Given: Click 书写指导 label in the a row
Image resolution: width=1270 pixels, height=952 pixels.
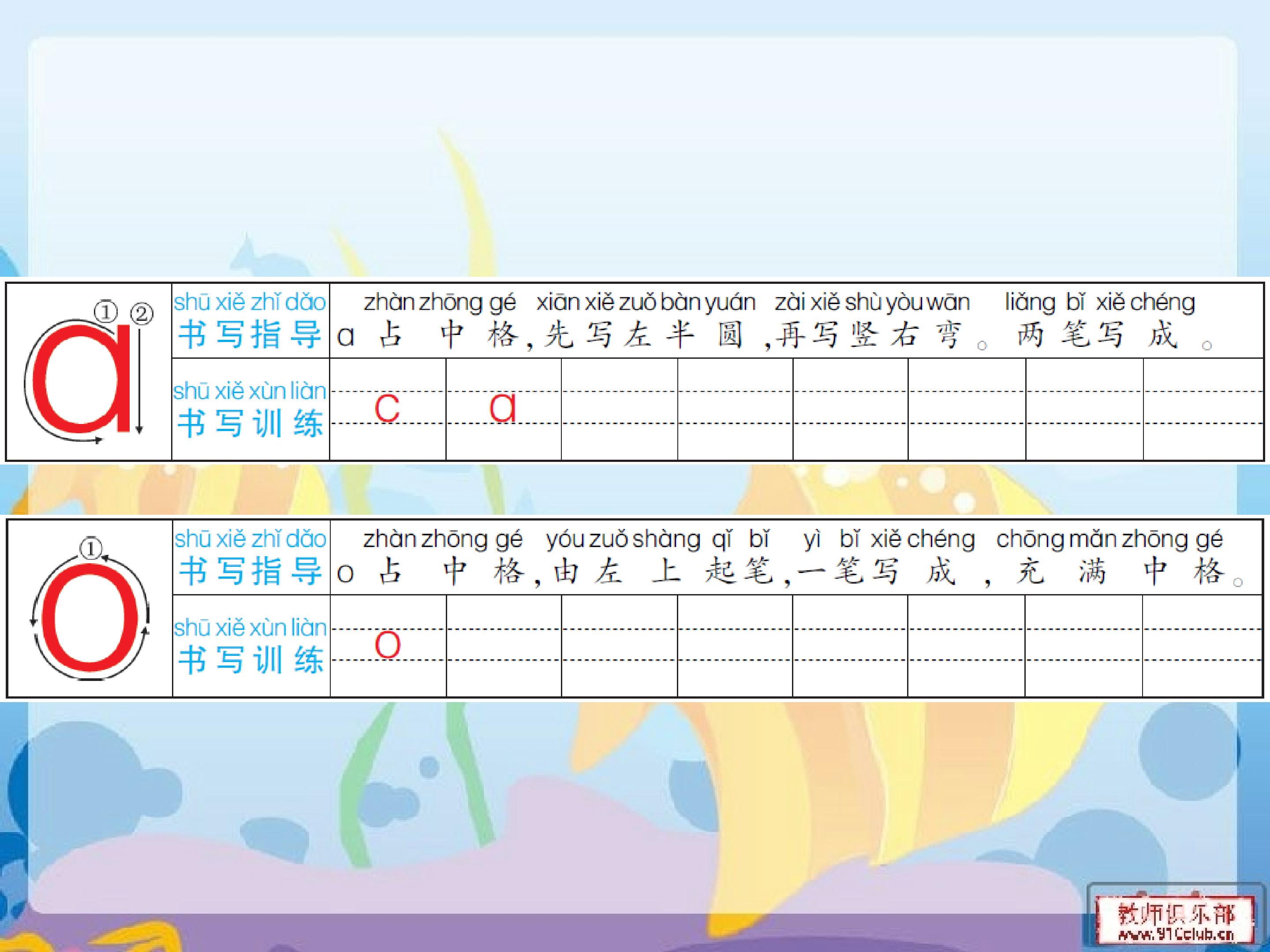Looking at the screenshot, I should point(250,334).
